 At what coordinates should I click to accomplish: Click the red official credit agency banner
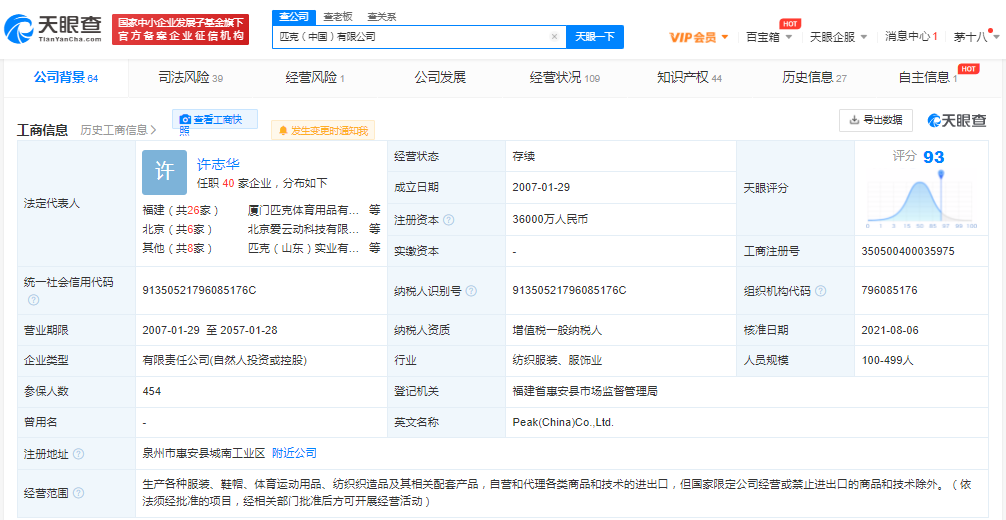click(x=180, y=30)
